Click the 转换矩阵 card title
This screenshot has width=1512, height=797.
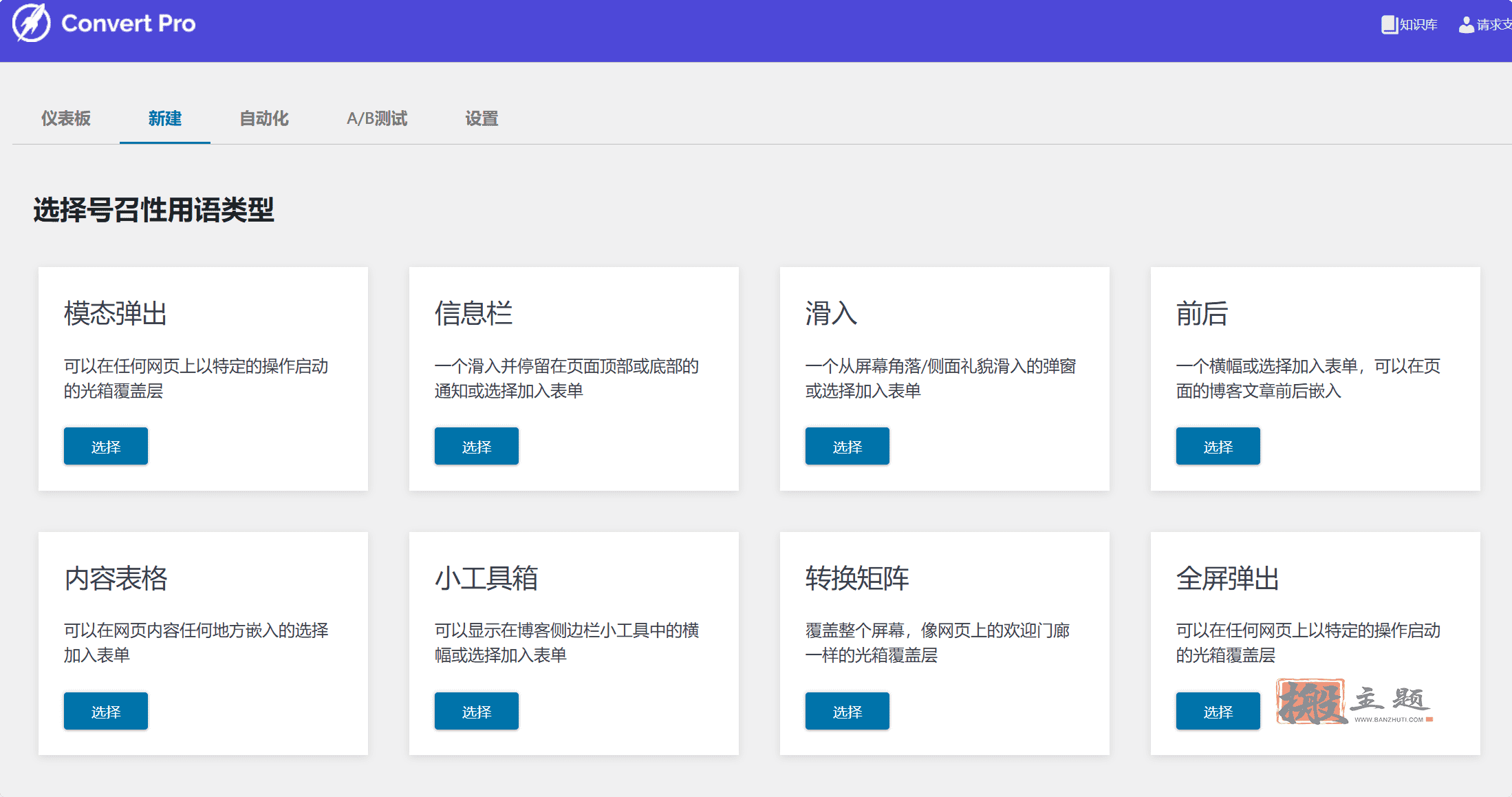[x=857, y=578]
